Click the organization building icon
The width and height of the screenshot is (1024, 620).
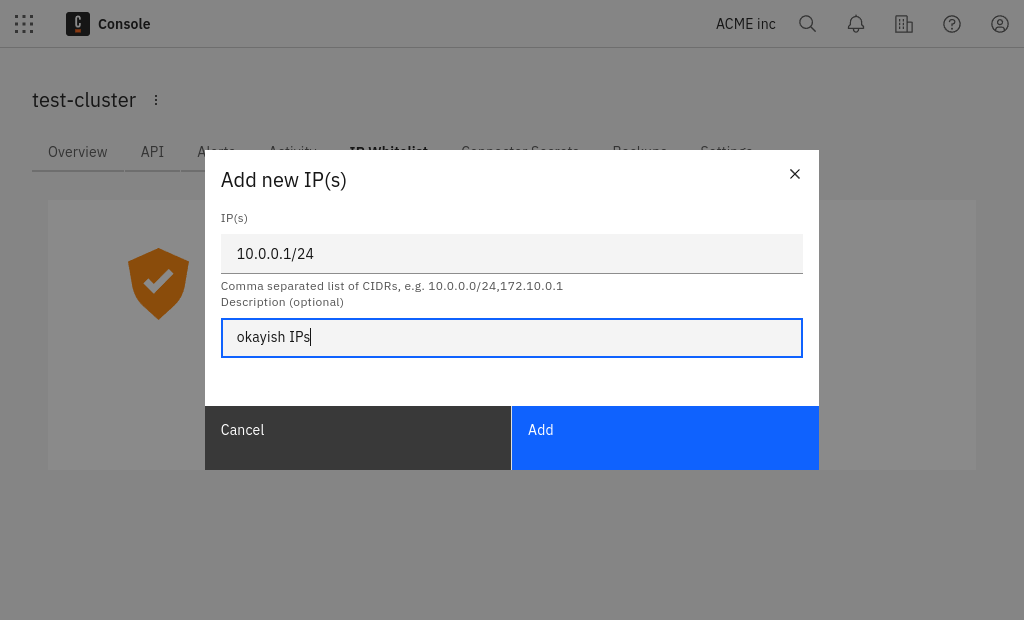point(904,24)
